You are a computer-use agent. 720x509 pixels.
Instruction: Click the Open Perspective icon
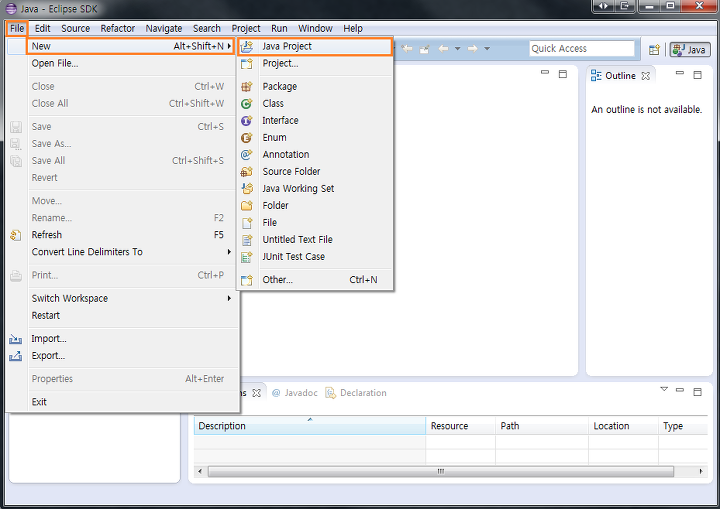654,50
